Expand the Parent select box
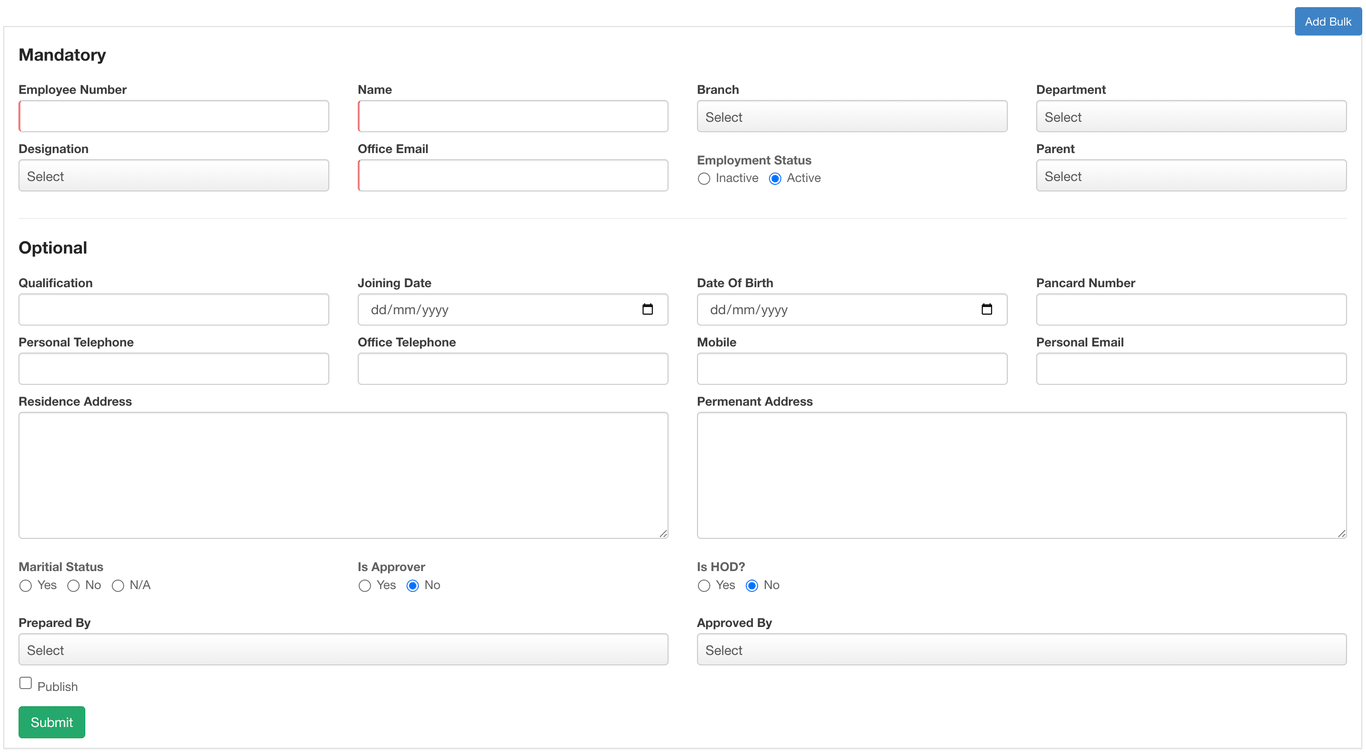 click(1191, 175)
